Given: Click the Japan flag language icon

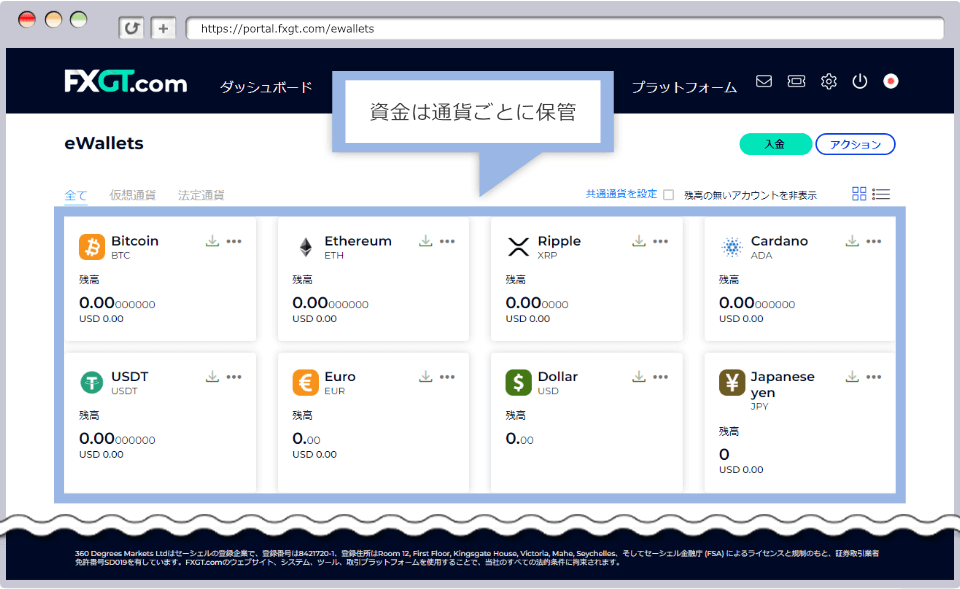Looking at the screenshot, I should tap(891, 81).
